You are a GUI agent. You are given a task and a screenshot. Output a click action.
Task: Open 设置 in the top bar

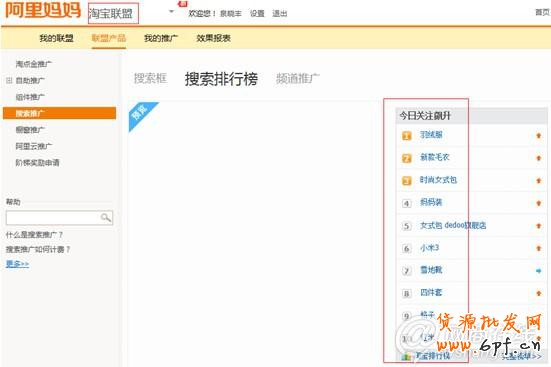pos(257,13)
